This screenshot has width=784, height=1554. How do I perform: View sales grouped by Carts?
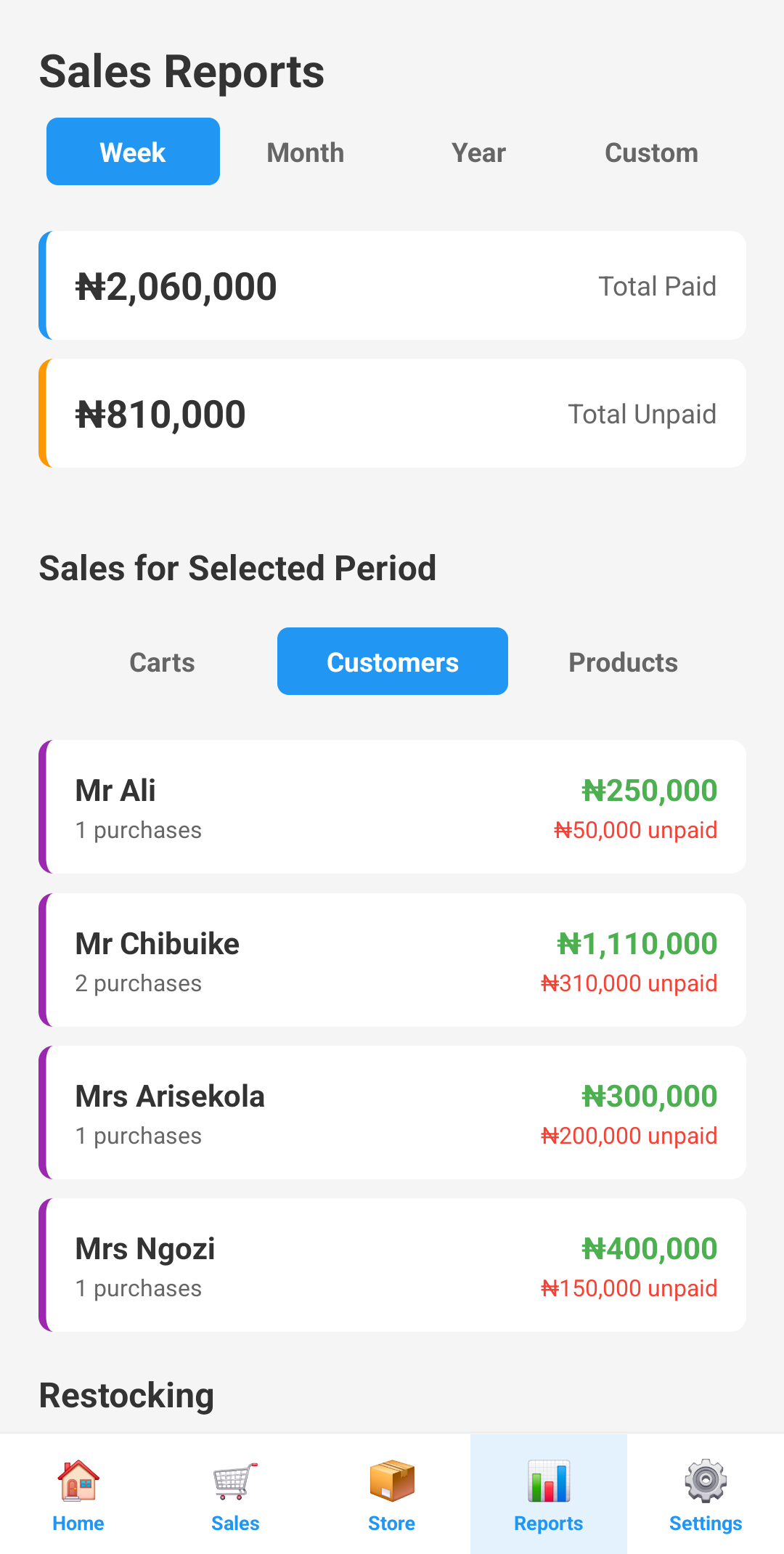[x=162, y=662]
